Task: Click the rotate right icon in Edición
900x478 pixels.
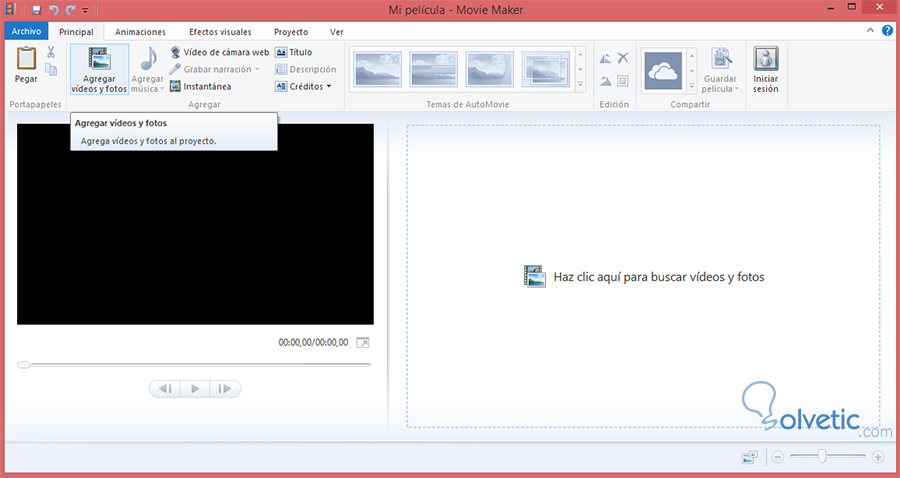Action: pos(606,81)
